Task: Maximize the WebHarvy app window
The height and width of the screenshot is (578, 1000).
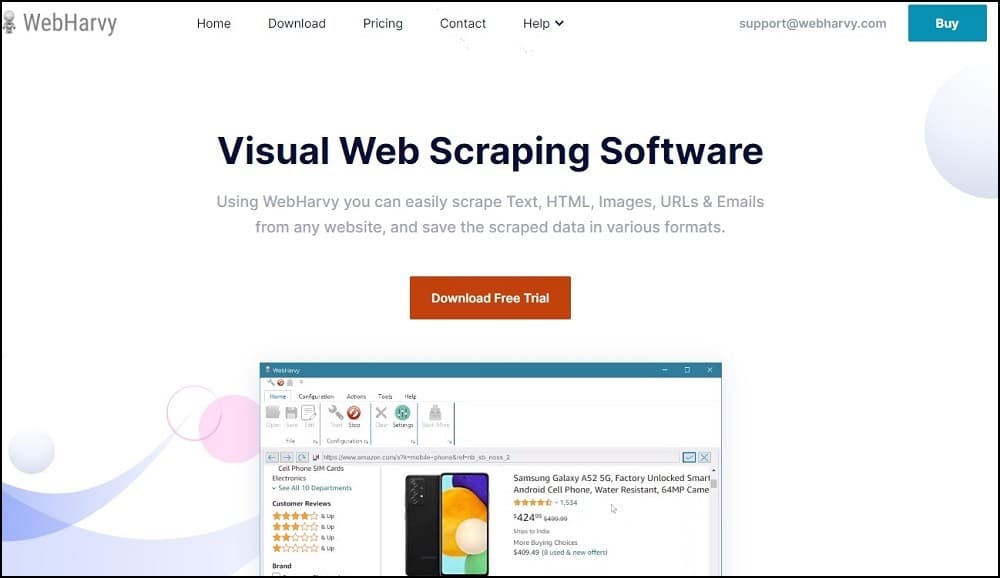Action: pyautogui.click(x=687, y=370)
